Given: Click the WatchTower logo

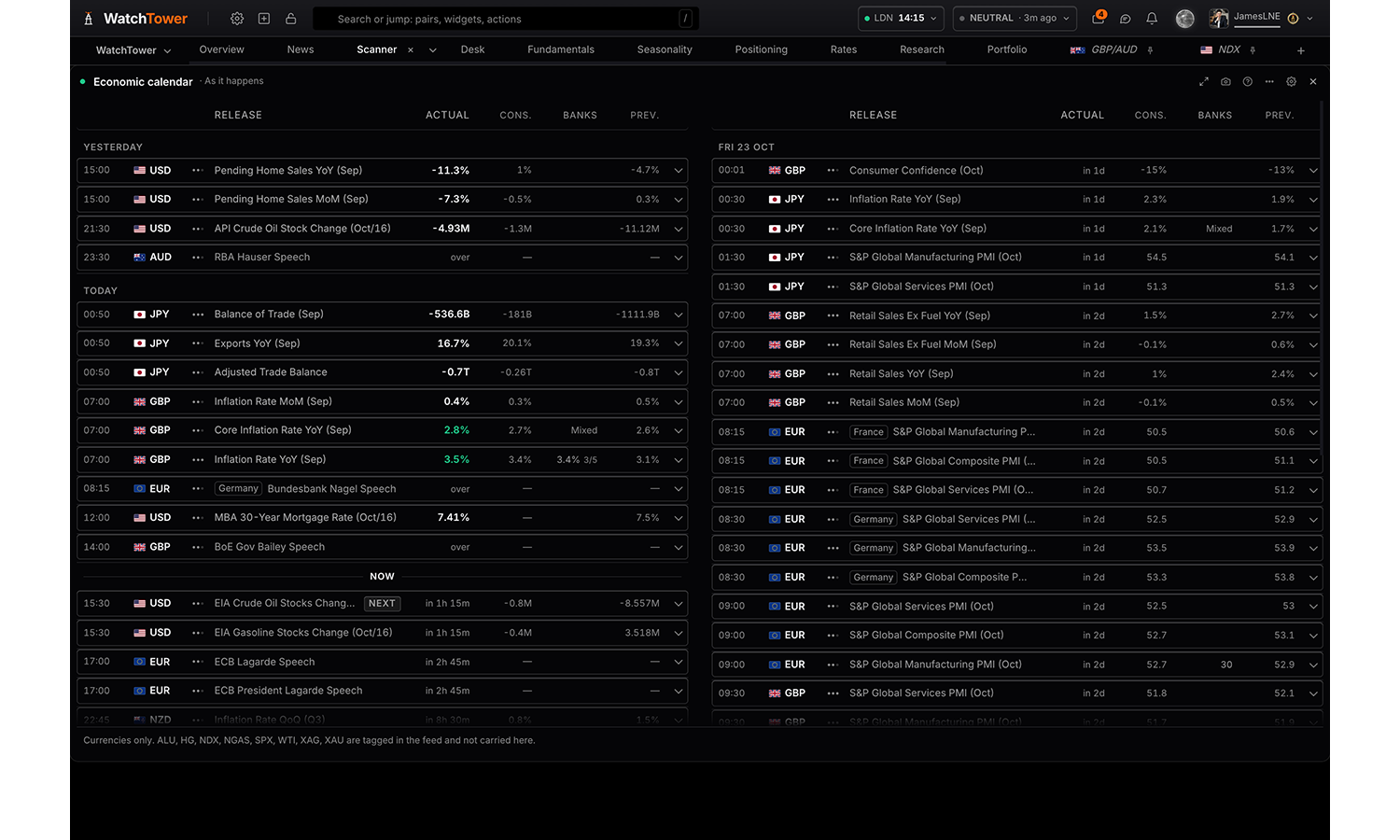Looking at the screenshot, I should 135,19.
